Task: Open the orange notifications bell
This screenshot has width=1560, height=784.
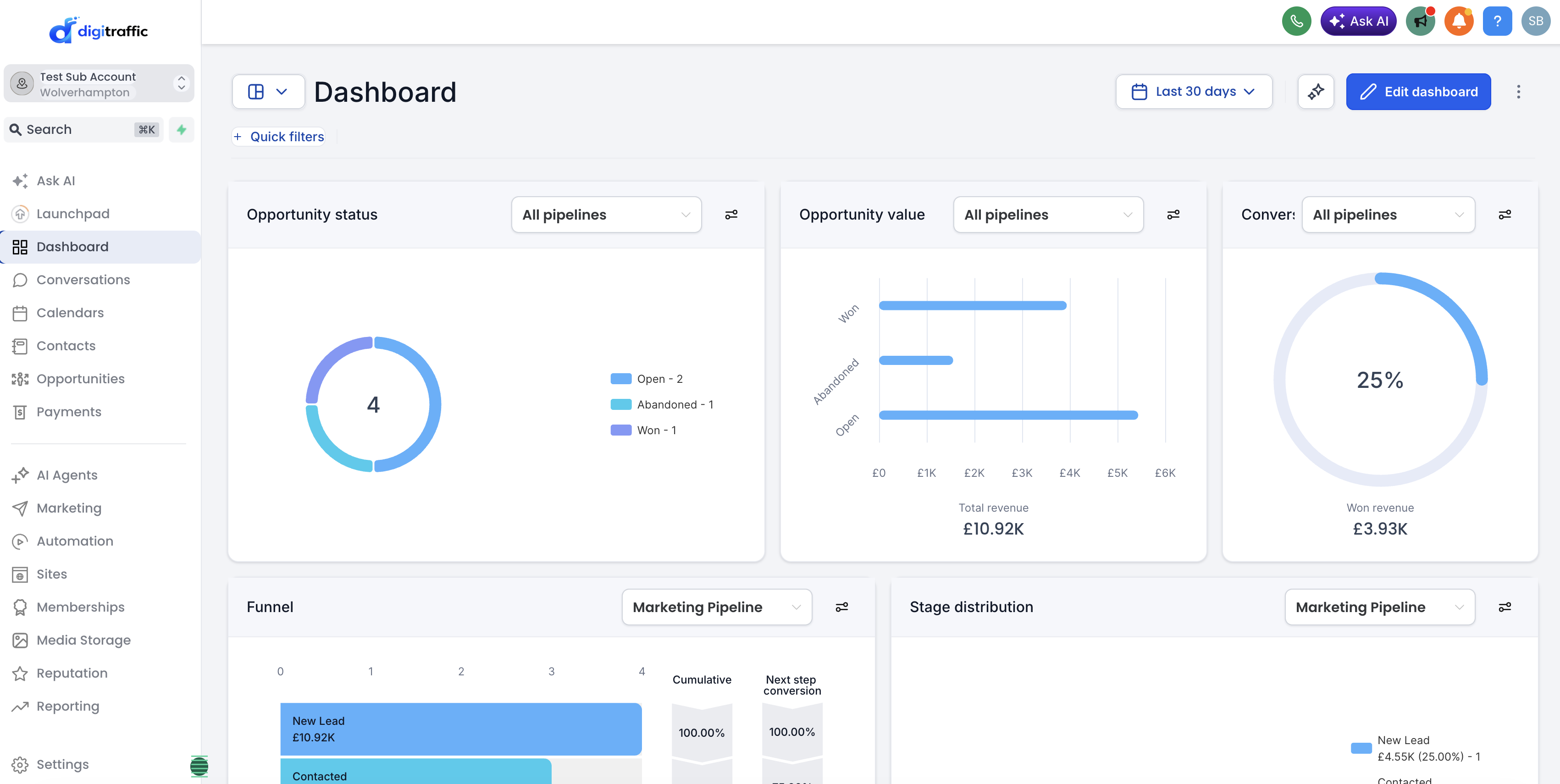Action: 1459,21
